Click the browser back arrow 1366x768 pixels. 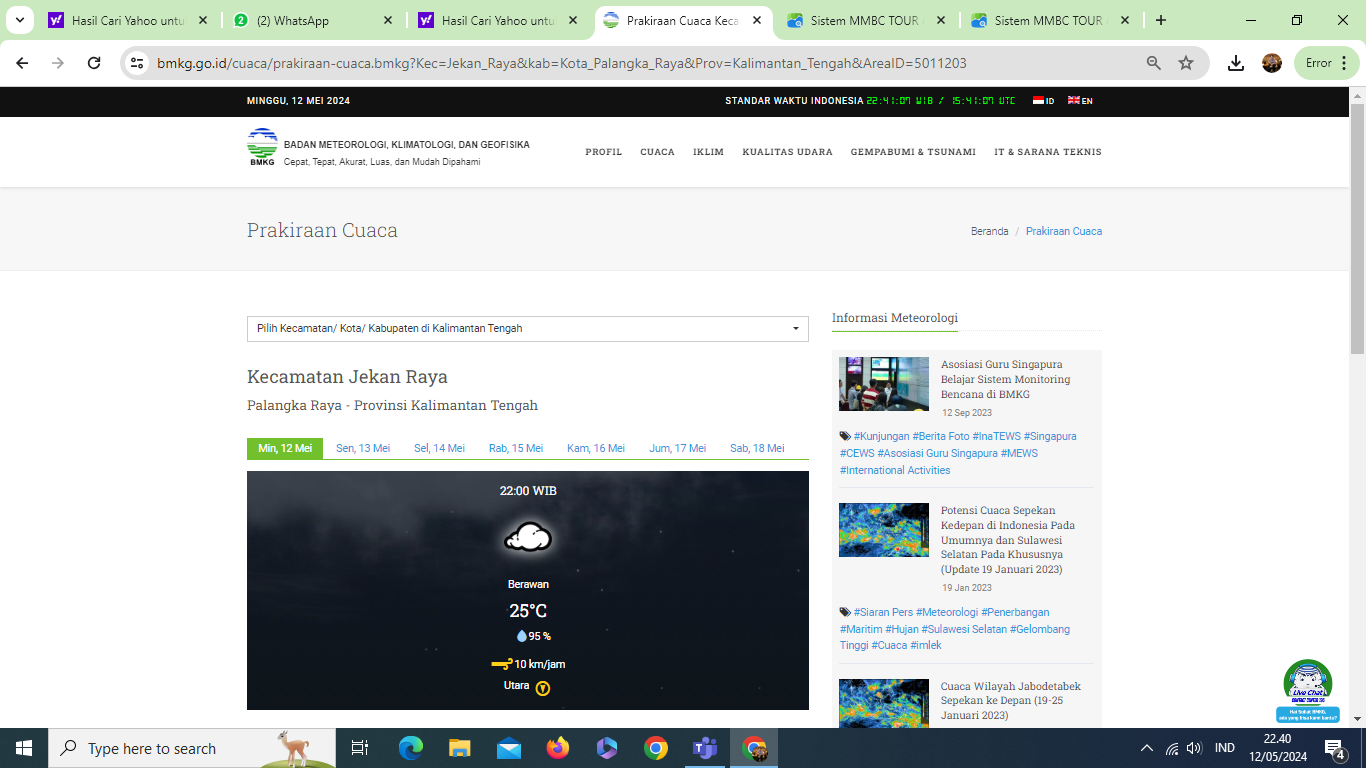pyautogui.click(x=23, y=63)
